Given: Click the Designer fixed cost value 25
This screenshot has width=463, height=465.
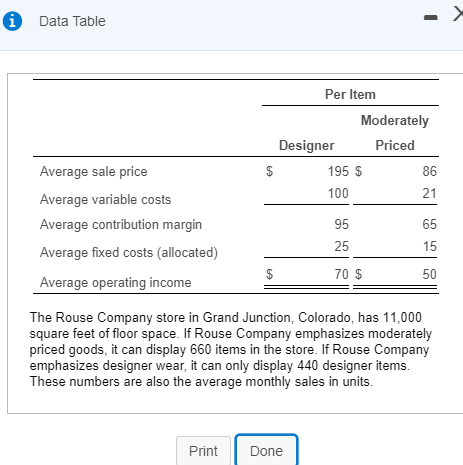Looking at the screenshot, I should (x=342, y=246).
